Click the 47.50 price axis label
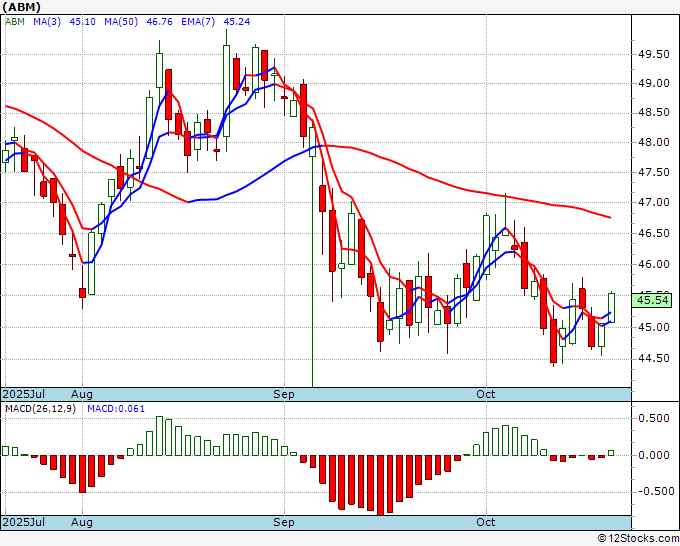Viewport: 680px width, 546px height. tap(654, 173)
